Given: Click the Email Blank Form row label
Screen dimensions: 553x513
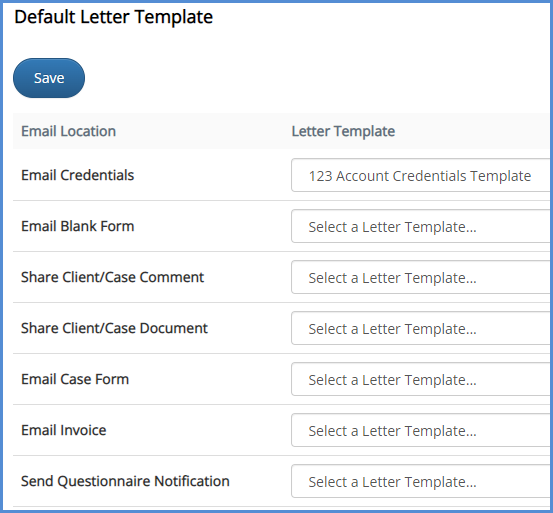Looking at the screenshot, I should pyautogui.click(x=78, y=226).
